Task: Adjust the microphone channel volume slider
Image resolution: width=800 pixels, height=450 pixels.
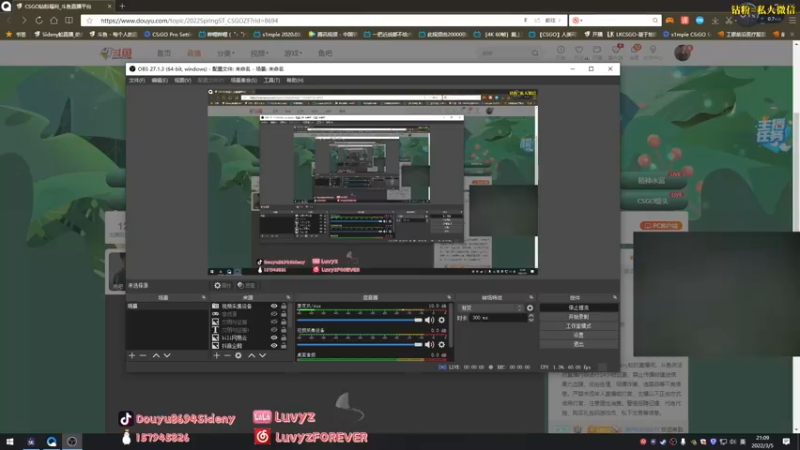Action: [x=360, y=320]
